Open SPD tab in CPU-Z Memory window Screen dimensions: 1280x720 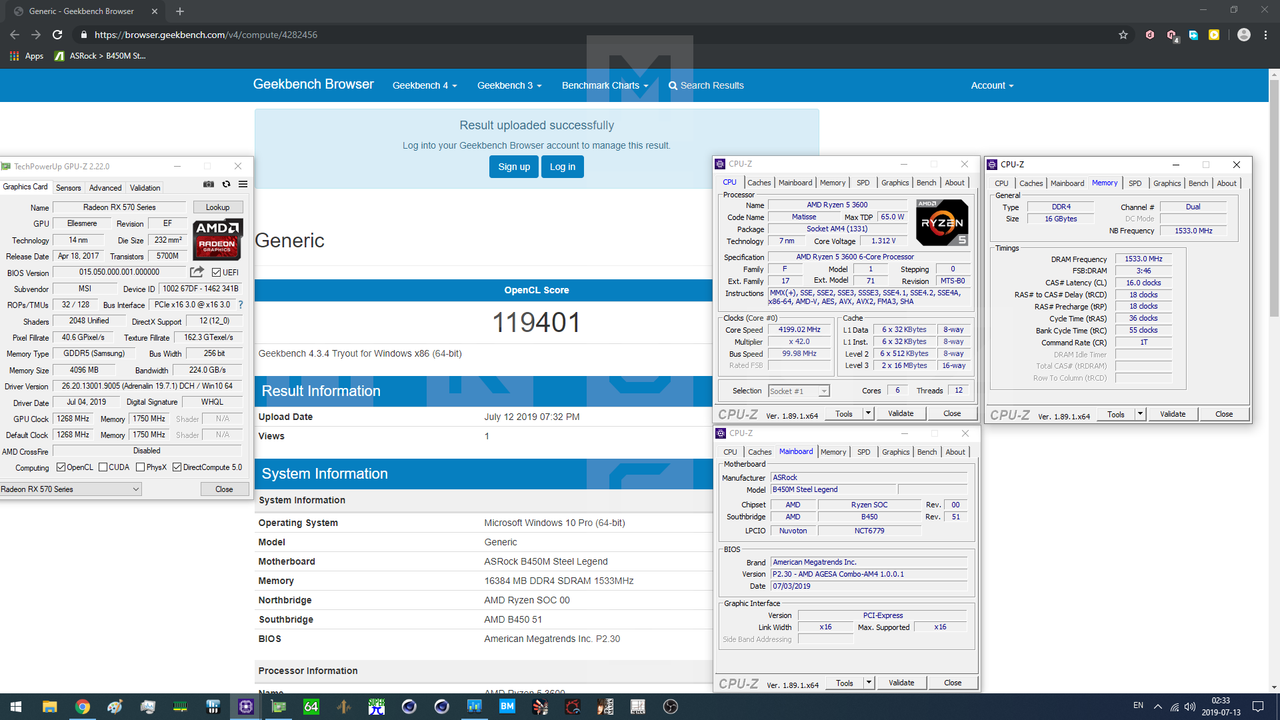pyautogui.click(x=1135, y=183)
